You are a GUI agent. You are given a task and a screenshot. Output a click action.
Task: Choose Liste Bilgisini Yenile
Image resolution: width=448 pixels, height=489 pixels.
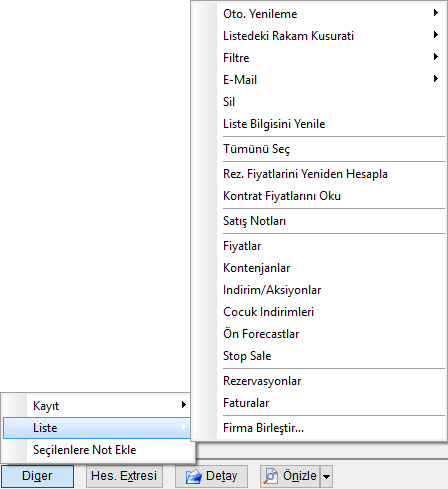click(x=319, y=124)
